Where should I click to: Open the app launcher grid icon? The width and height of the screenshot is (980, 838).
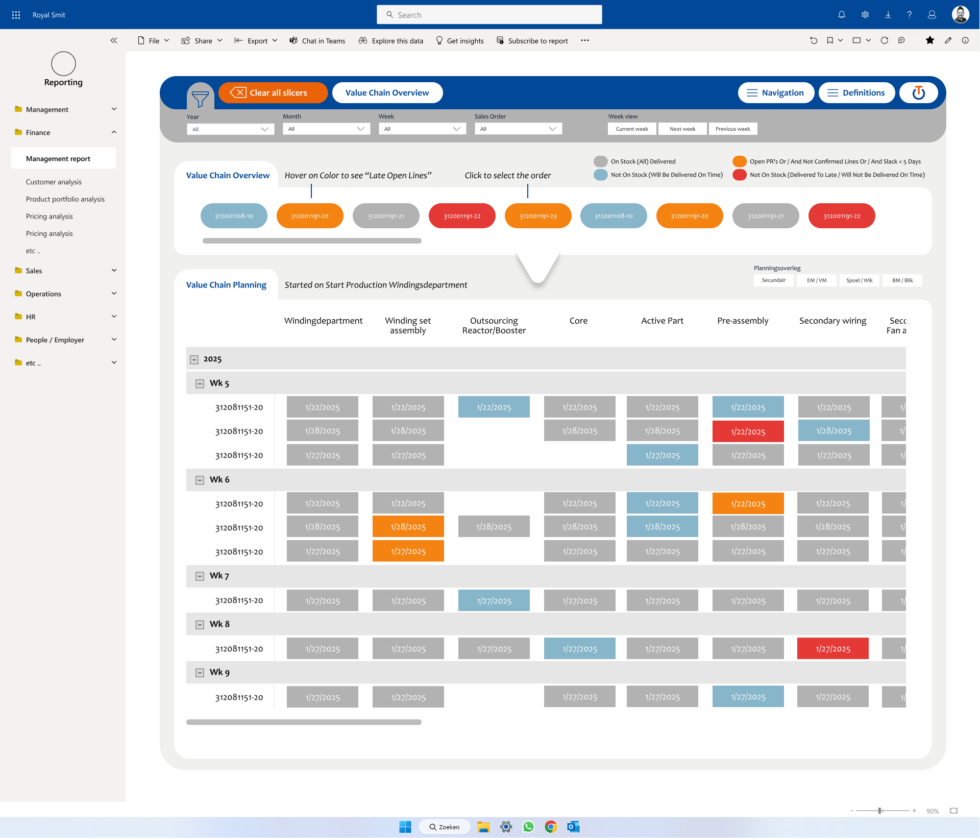(x=15, y=15)
